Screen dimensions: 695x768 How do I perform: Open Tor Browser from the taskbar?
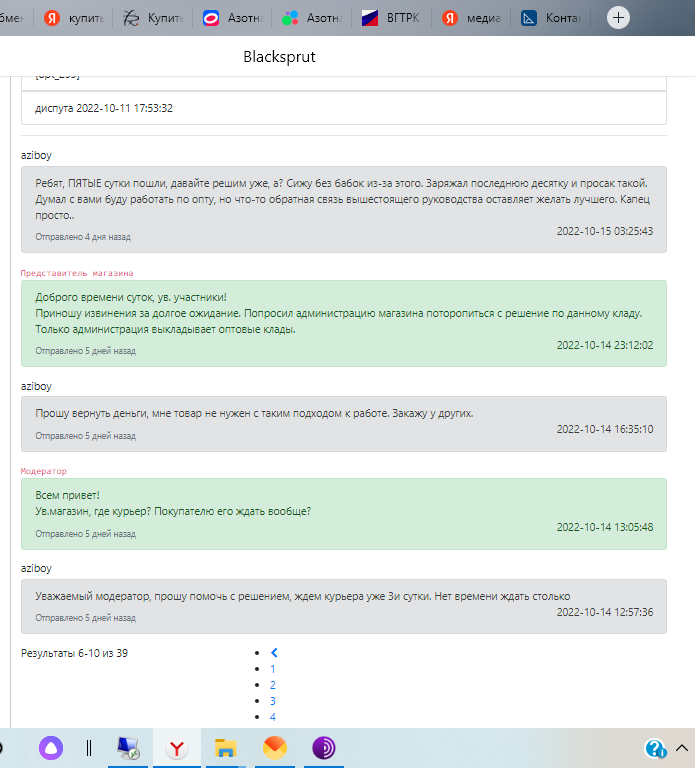click(x=324, y=748)
